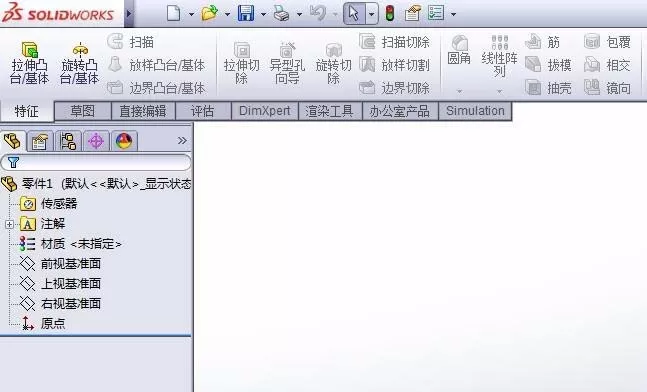Image resolution: width=647 pixels, height=392 pixels.
Task: Expand the manager panel double chevron
Action: 182,141
